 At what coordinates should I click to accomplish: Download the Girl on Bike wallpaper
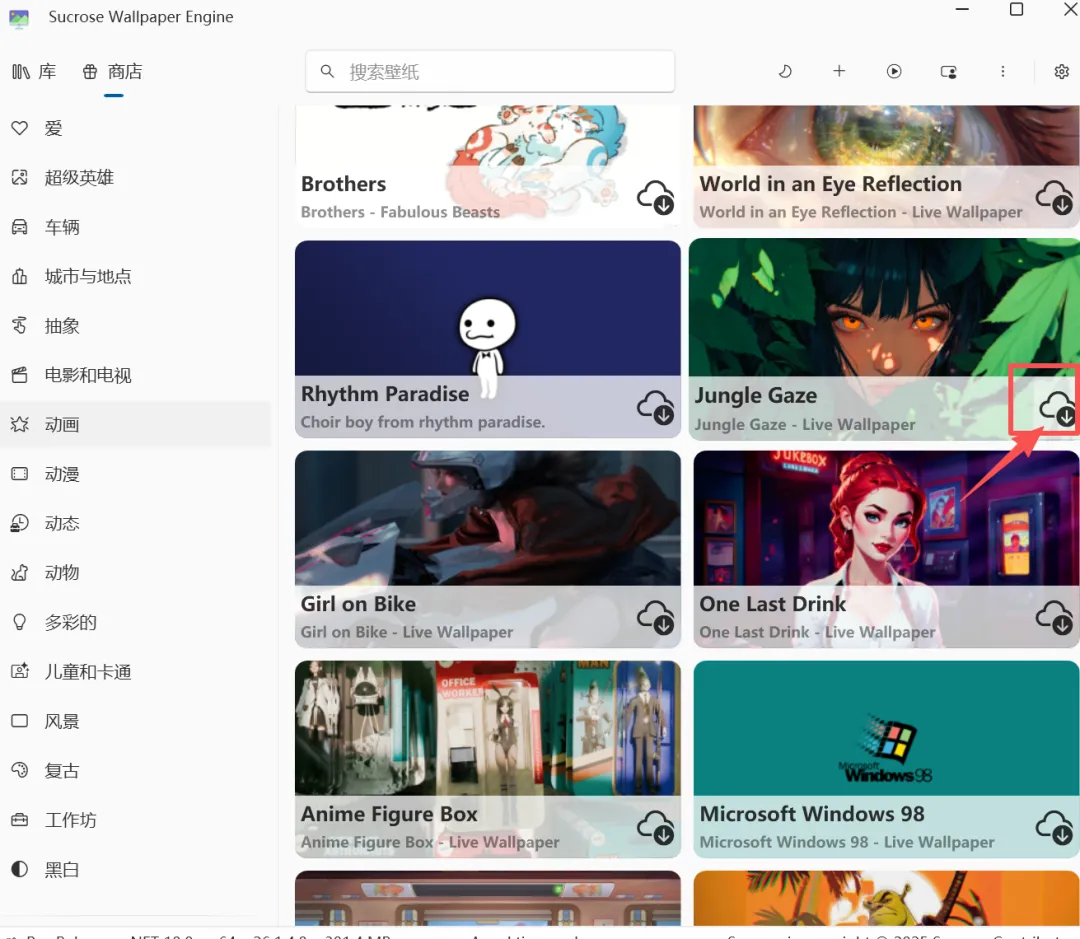[656, 617]
